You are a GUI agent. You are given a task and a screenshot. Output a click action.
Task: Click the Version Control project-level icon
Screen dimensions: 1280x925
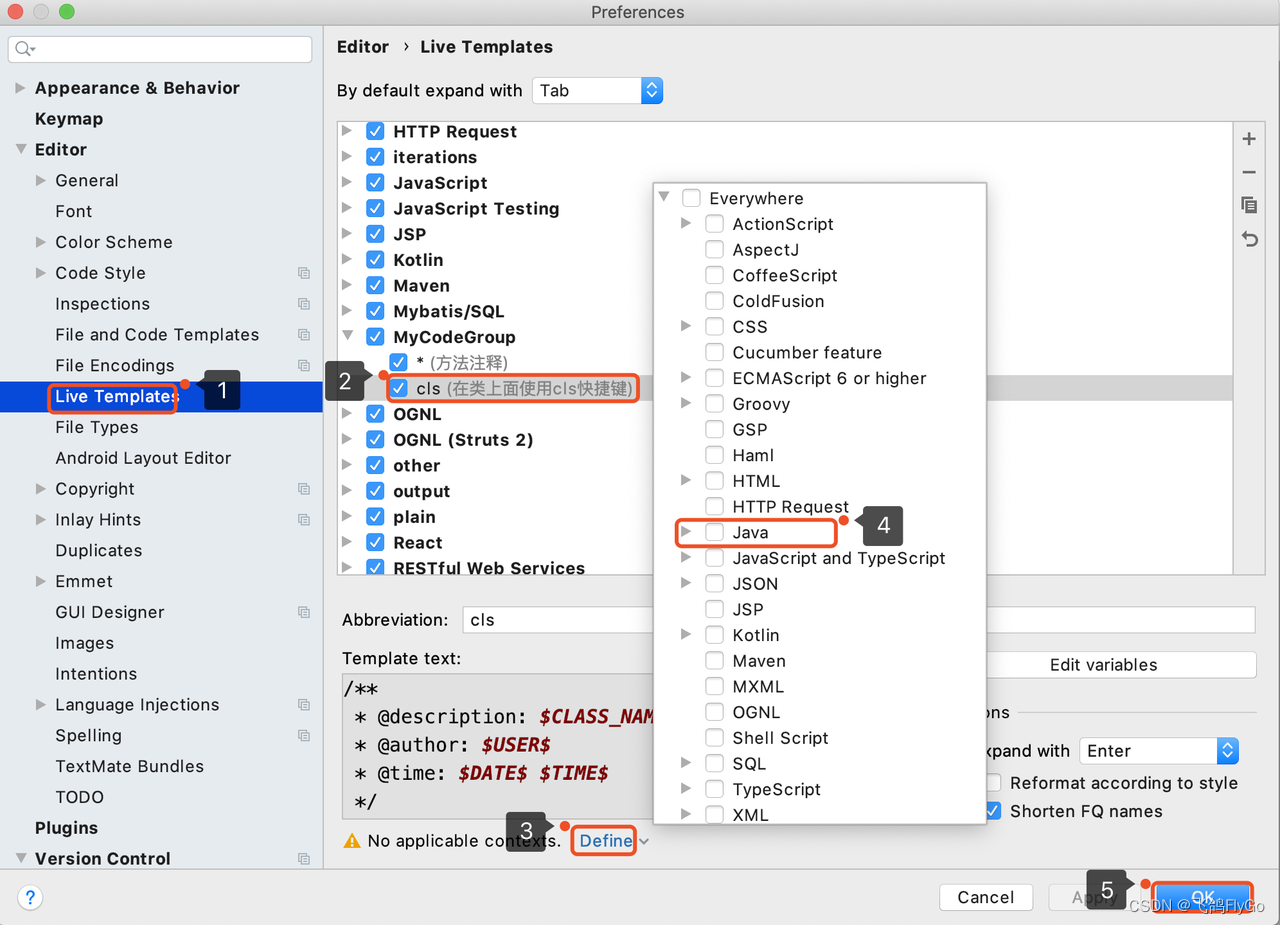click(x=304, y=859)
